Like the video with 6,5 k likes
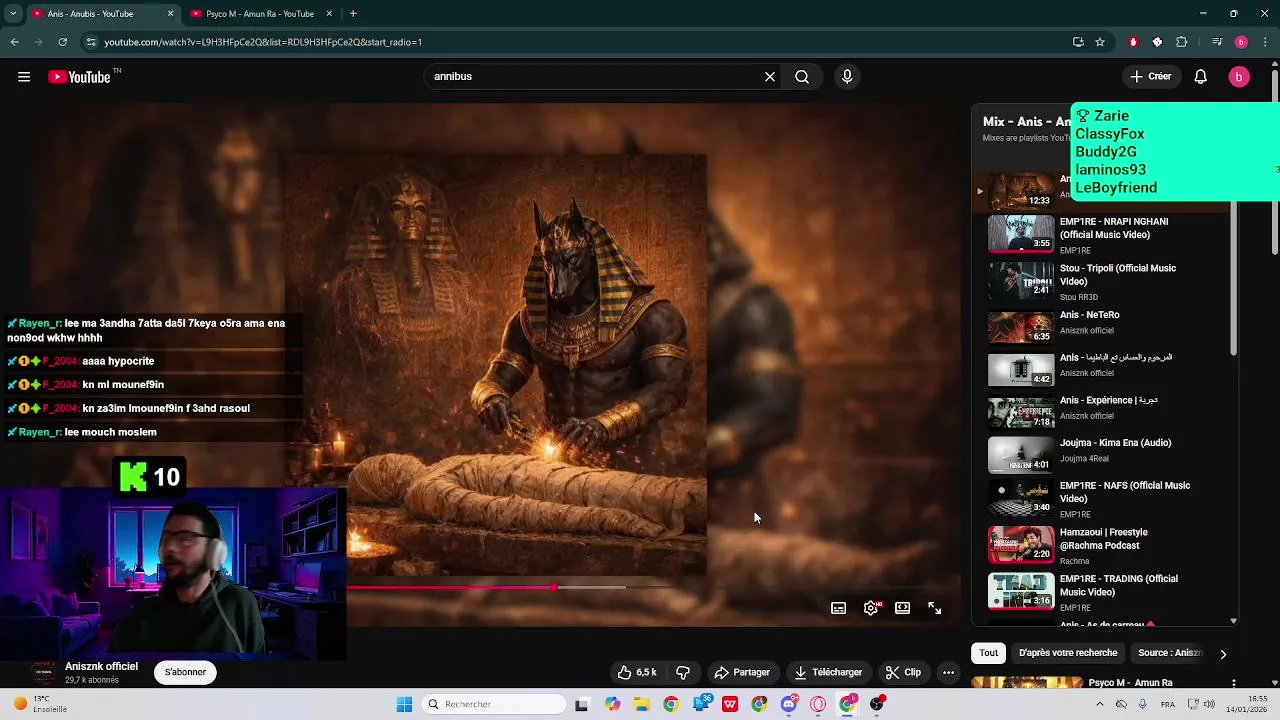Viewport: 1280px width, 720px height. point(637,672)
